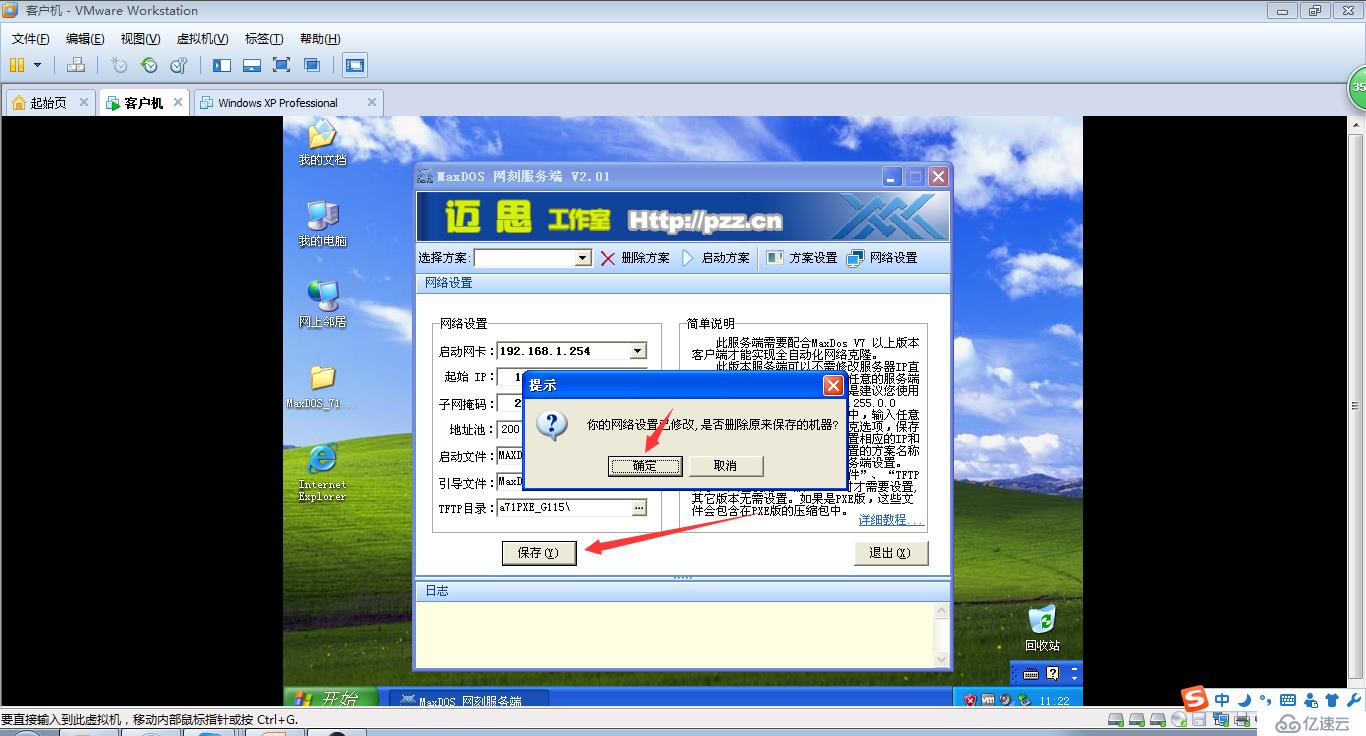1366x736 pixels.
Task: Revert the VM to its previous snapshot
Action: coord(149,65)
